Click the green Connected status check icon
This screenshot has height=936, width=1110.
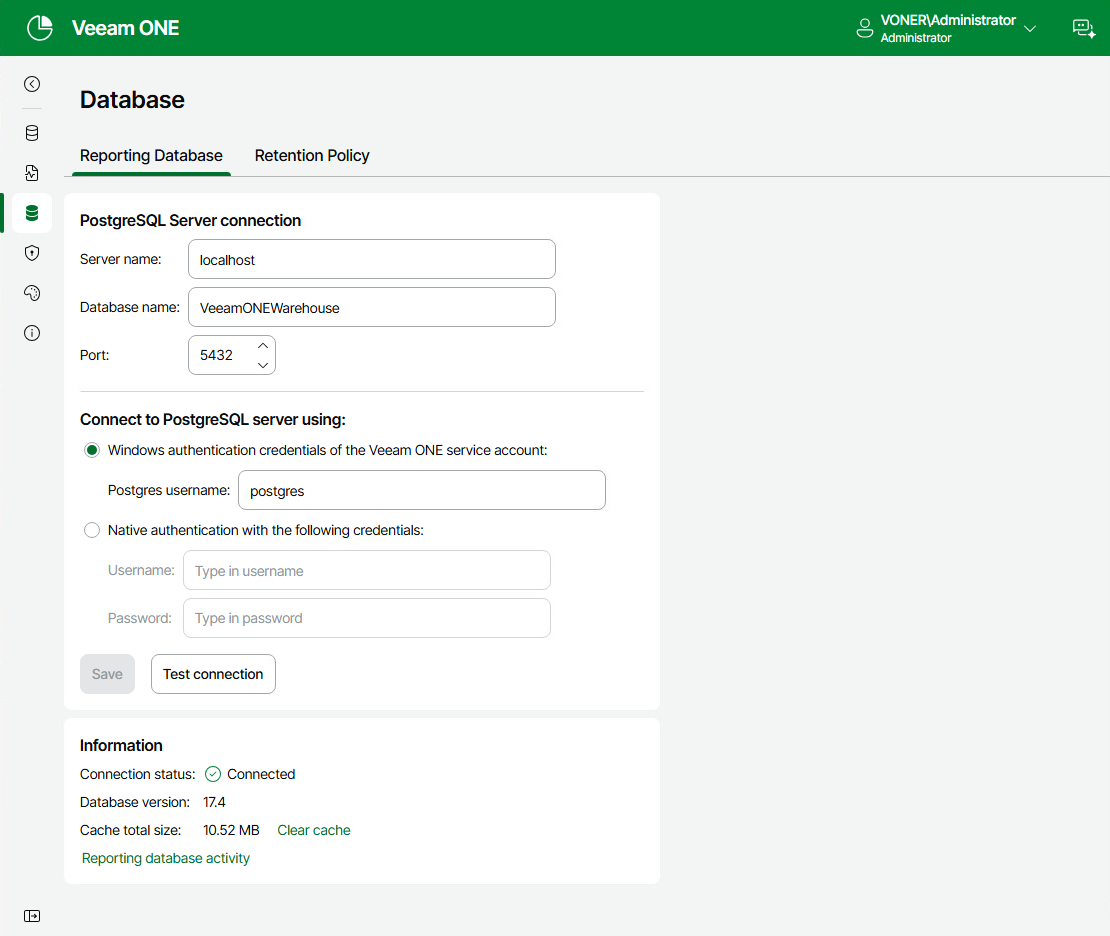pyautogui.click(x=212, y=774)
